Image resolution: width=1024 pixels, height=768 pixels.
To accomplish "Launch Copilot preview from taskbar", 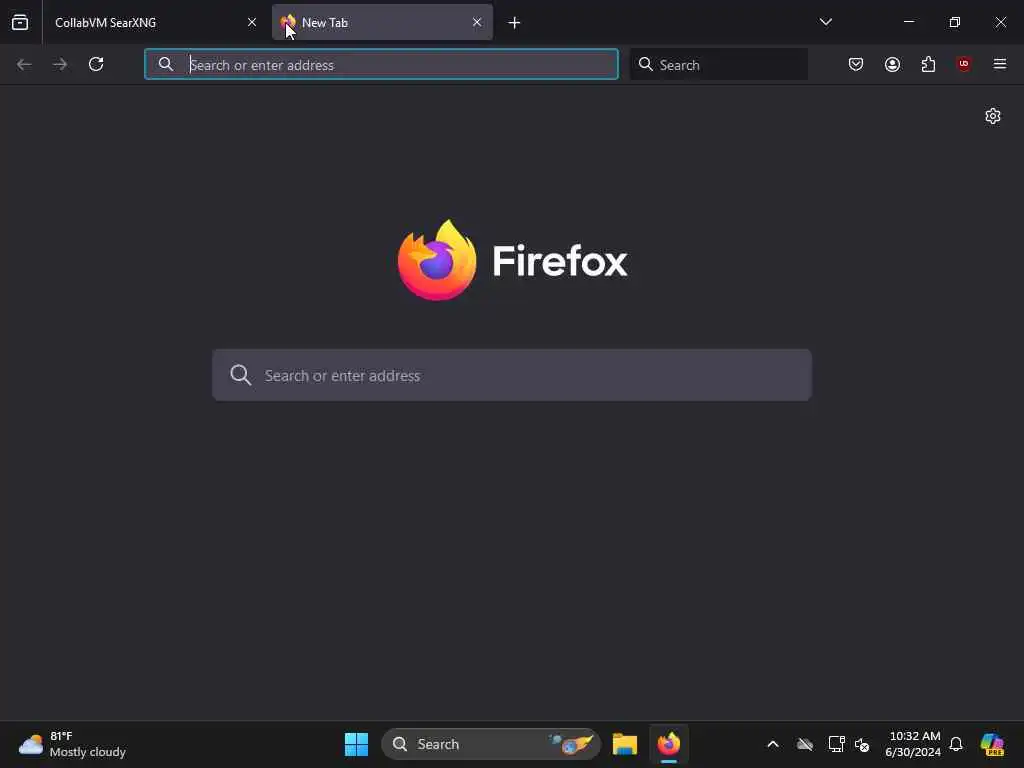I will click(x=993, y=744).
